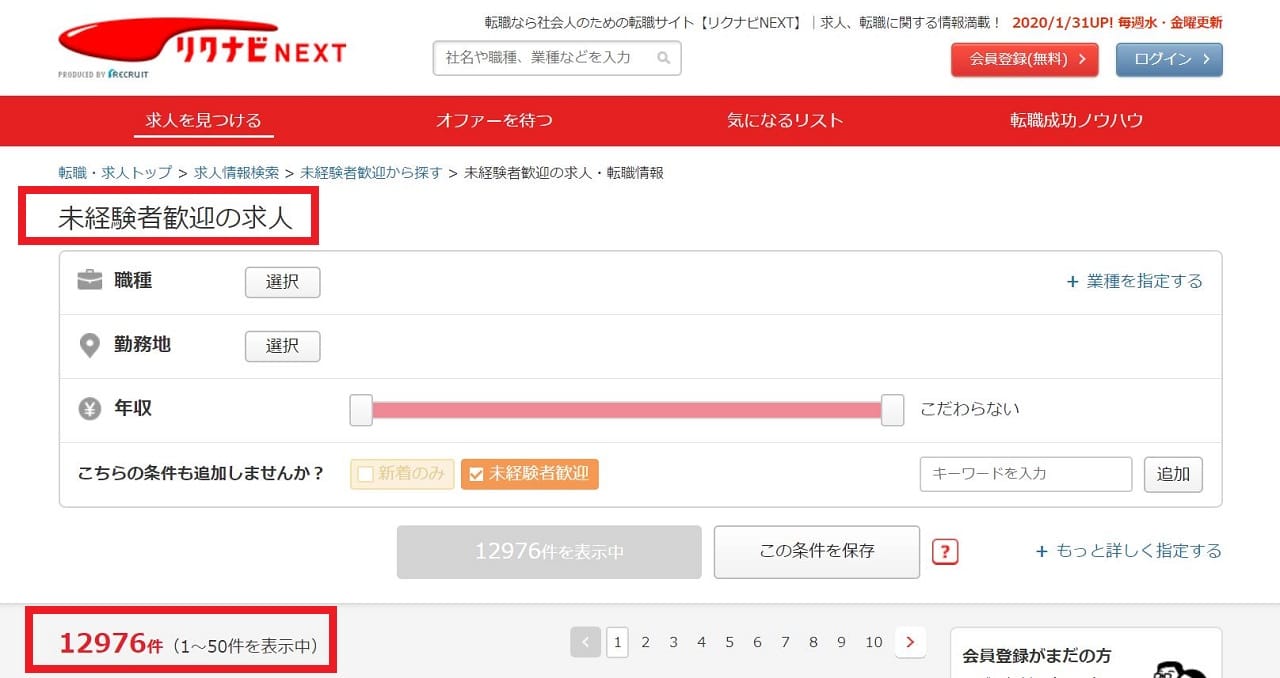This screenshot has width=1280, height=678.
Task: Enable the 新着のみ checkbox
Action: coord(366,474)
